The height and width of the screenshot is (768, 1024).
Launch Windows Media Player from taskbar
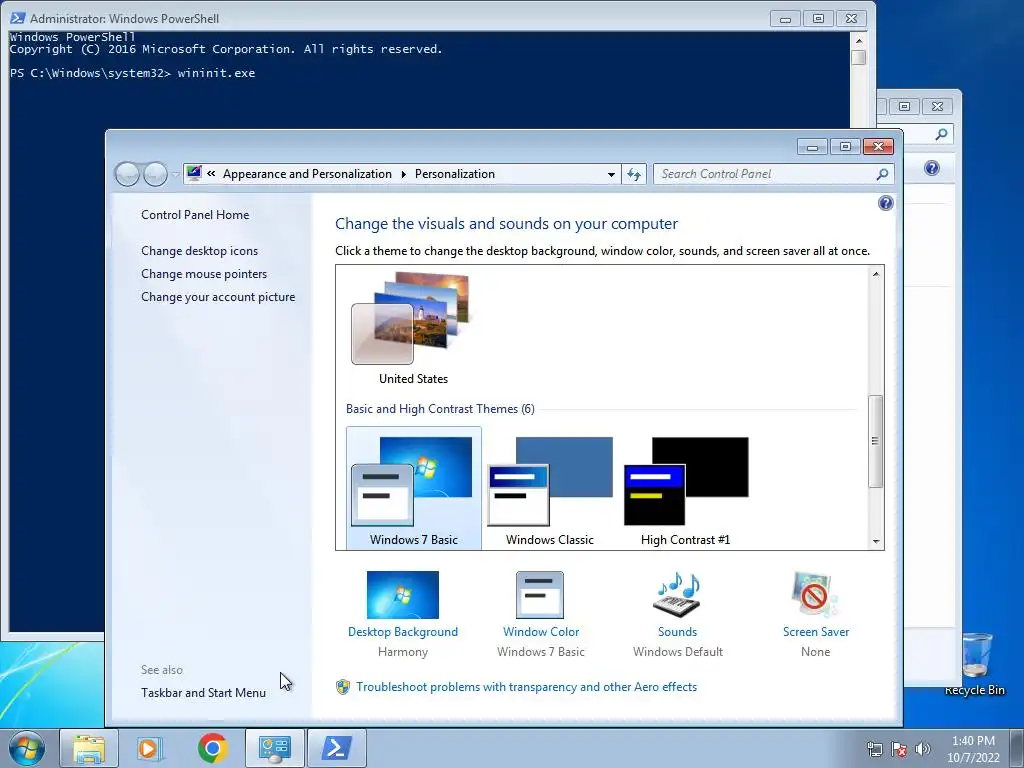coord(150,748)
